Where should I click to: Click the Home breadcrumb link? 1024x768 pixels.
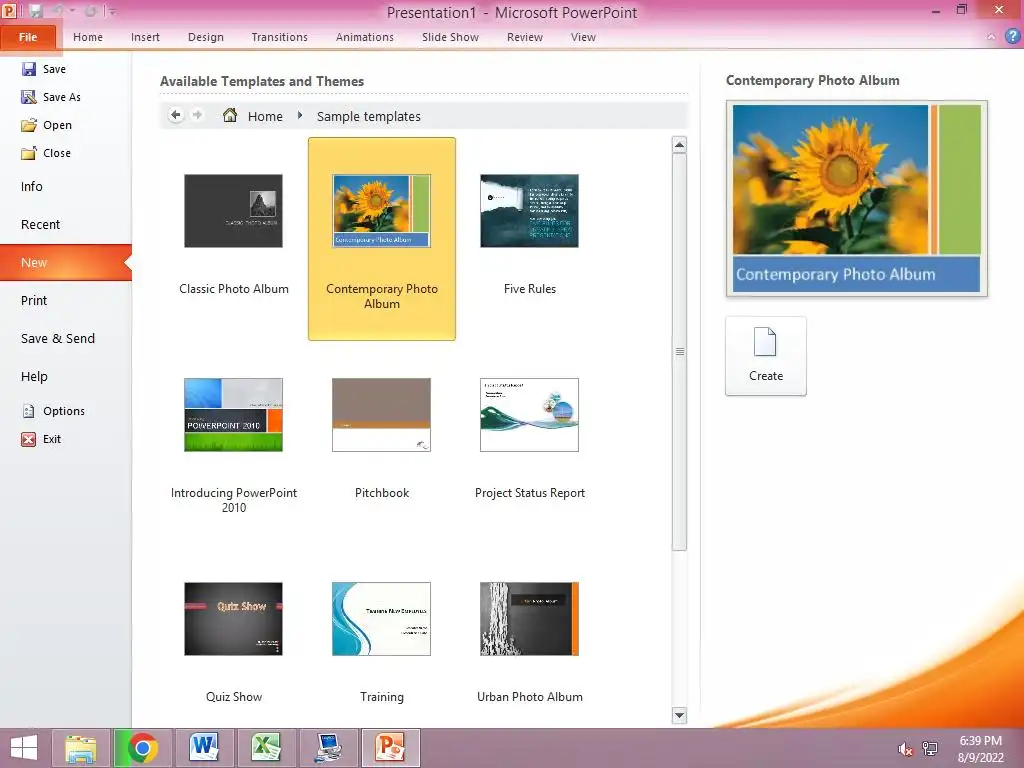tap(265, 116)
